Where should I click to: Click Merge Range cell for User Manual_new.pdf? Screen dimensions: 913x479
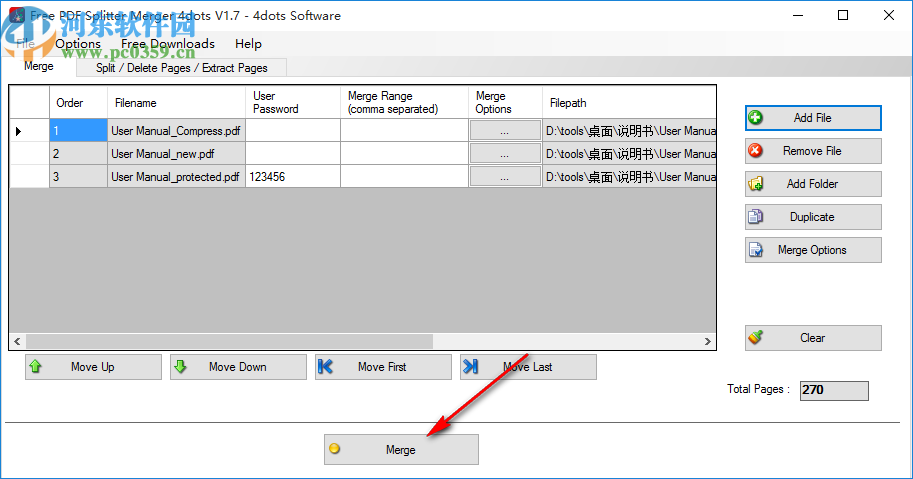(405, 154)
